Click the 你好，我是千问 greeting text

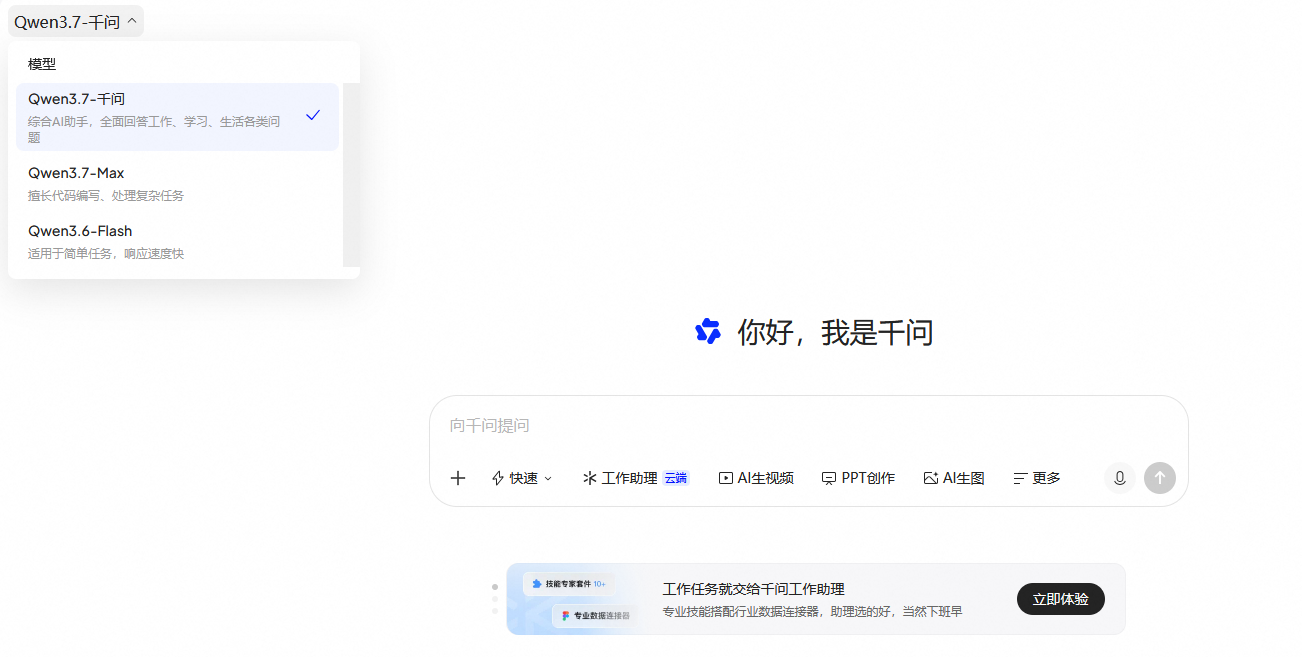(836, 332)
